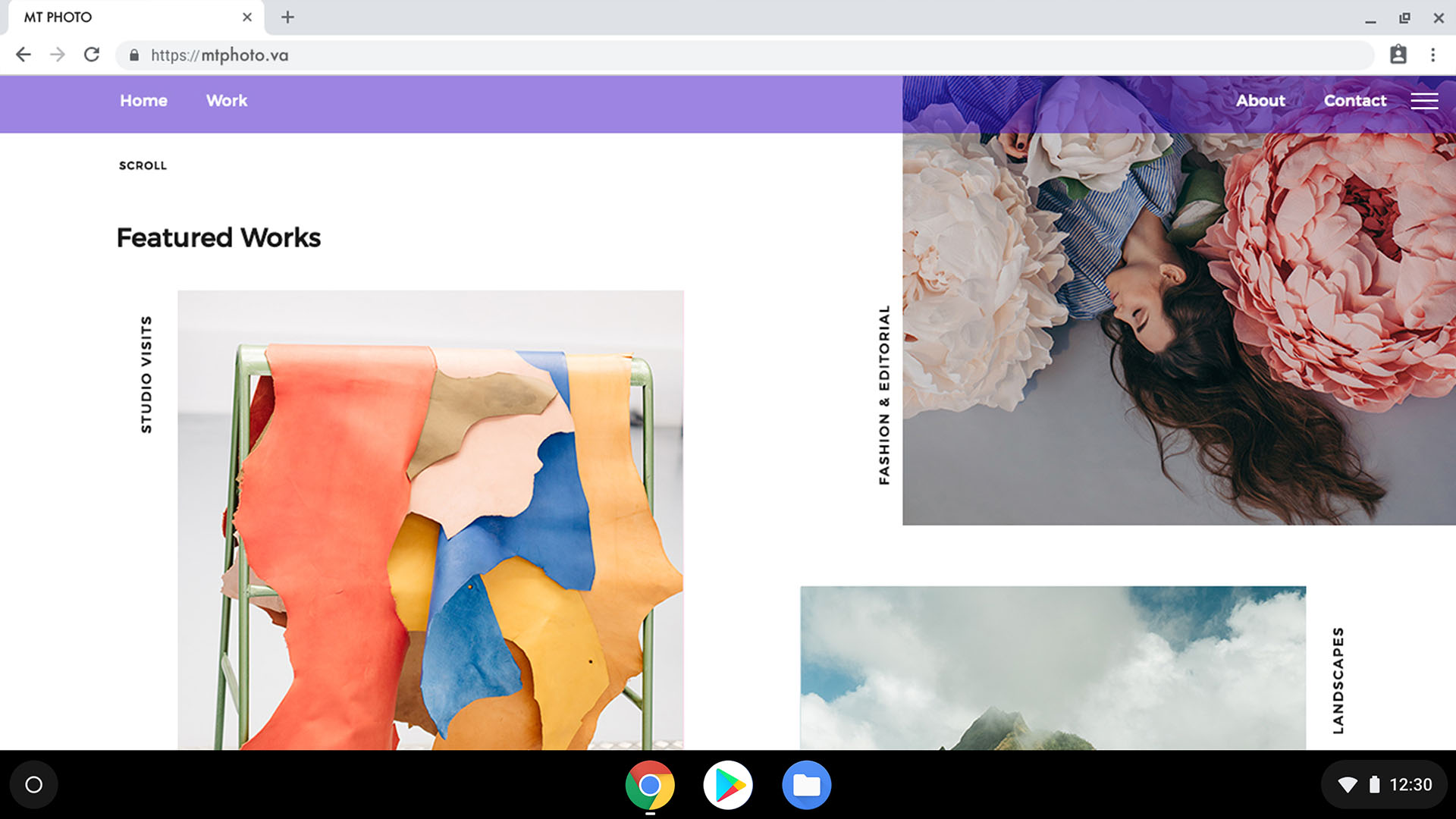Open a new tab with the plus icon
The width and height of the screenshot is (1456, 819).
287,17
